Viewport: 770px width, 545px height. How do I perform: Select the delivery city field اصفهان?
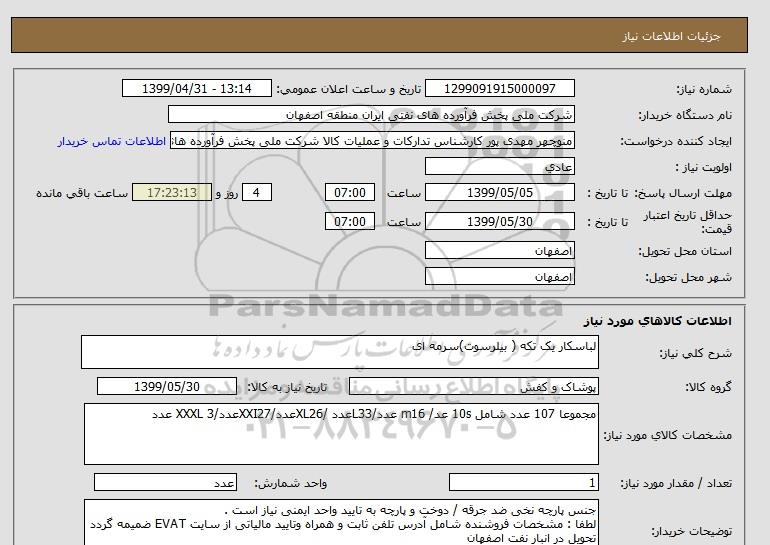pos(499,276)
